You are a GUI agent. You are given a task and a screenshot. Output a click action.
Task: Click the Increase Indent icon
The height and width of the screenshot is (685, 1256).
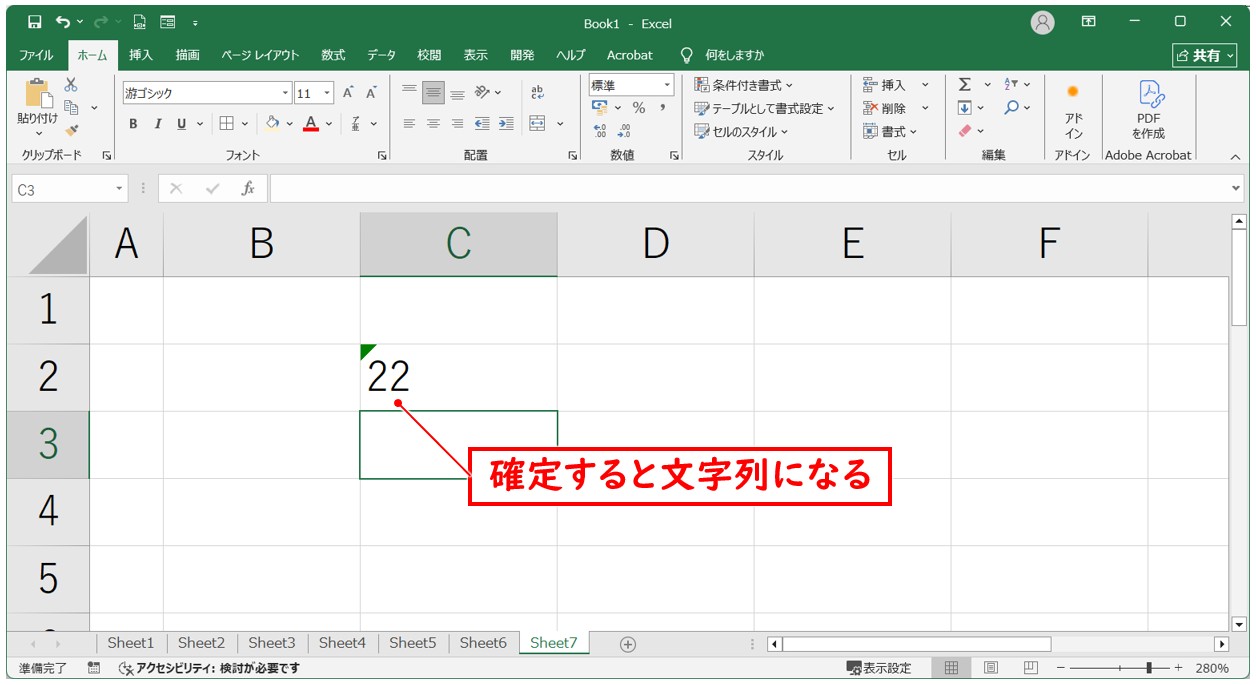506,124
